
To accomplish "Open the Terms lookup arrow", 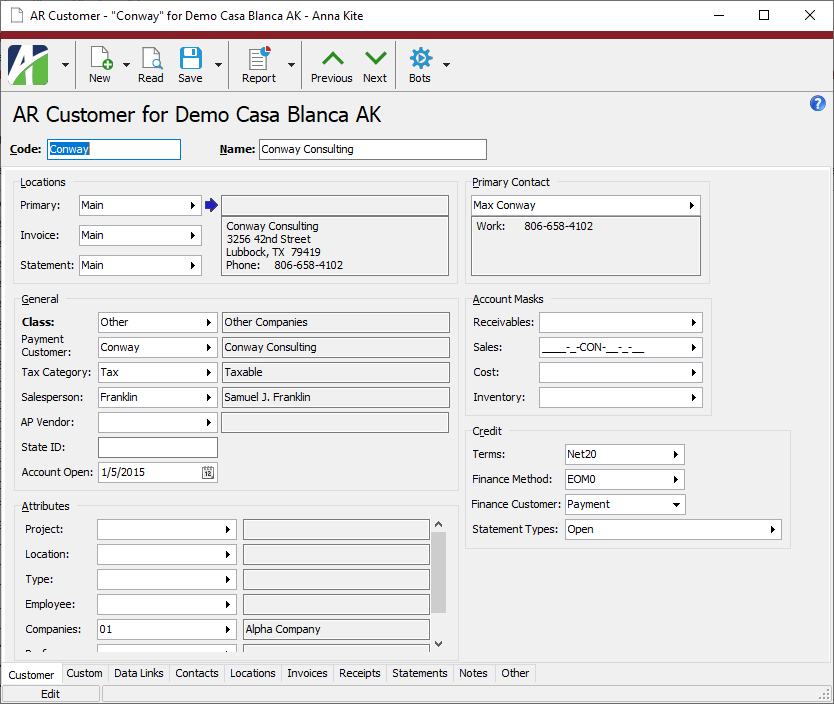I will point(677,454).
